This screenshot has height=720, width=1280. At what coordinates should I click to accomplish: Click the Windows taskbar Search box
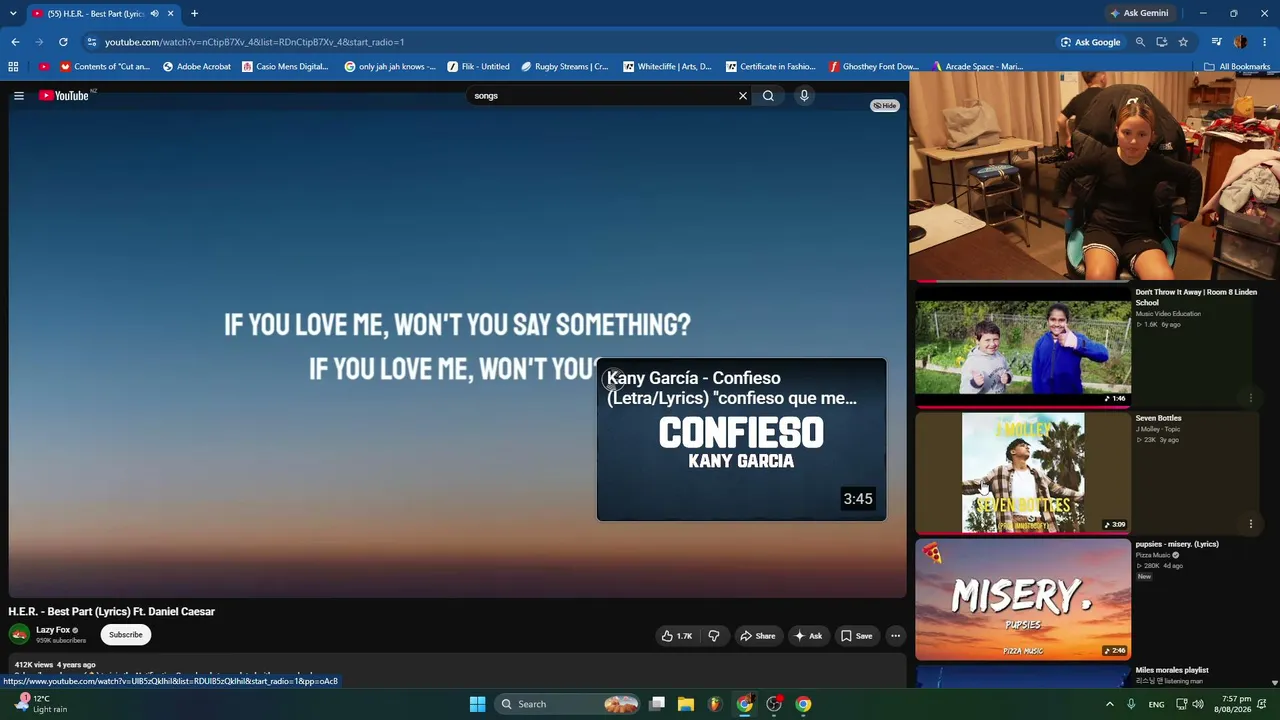[568, 704]
